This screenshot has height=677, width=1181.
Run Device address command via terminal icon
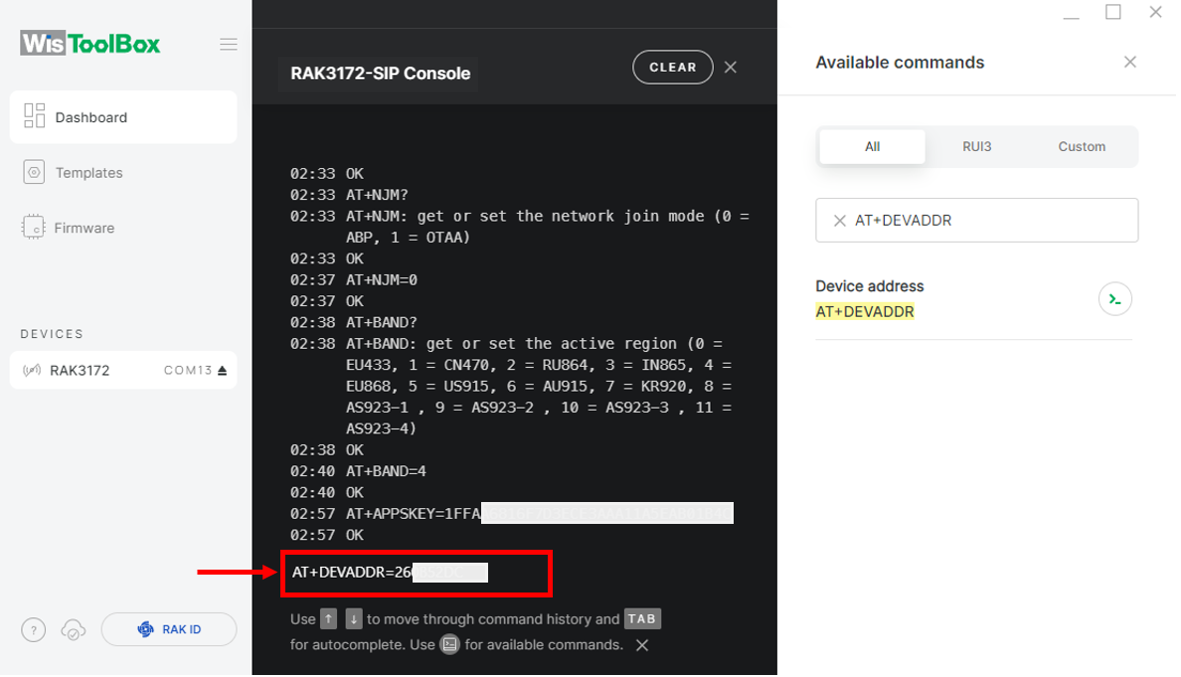[1115, 299]
